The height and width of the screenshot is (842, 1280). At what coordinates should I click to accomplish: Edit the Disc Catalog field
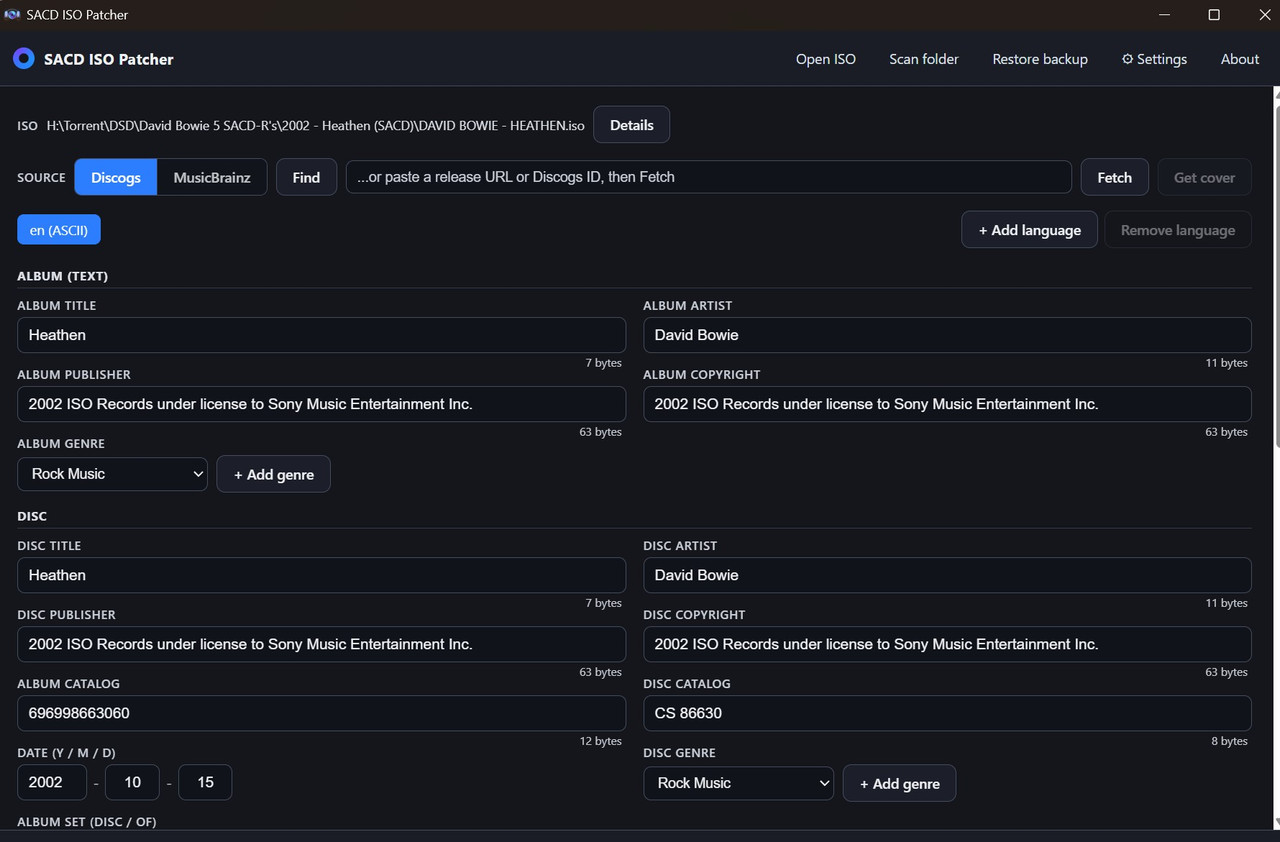click(947, 713)
